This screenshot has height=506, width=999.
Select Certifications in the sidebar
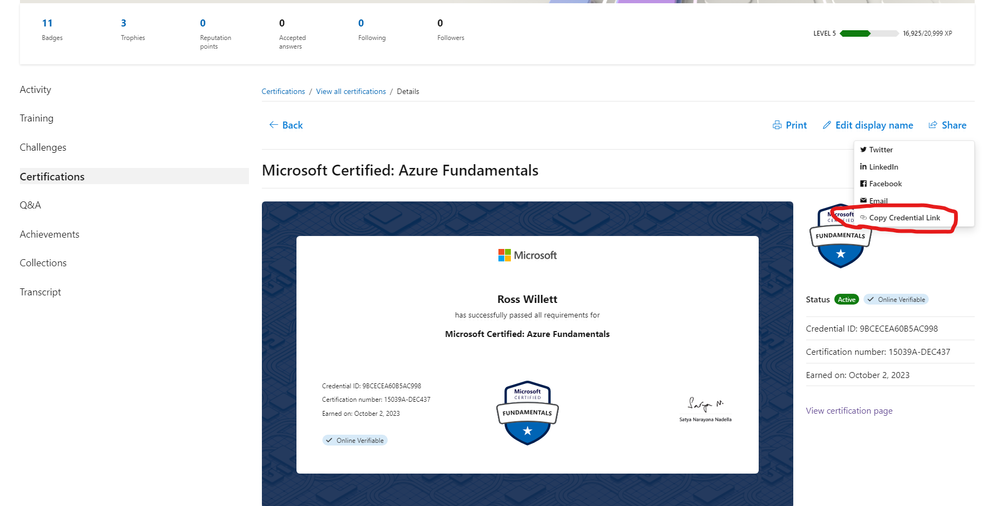point(134,177)
